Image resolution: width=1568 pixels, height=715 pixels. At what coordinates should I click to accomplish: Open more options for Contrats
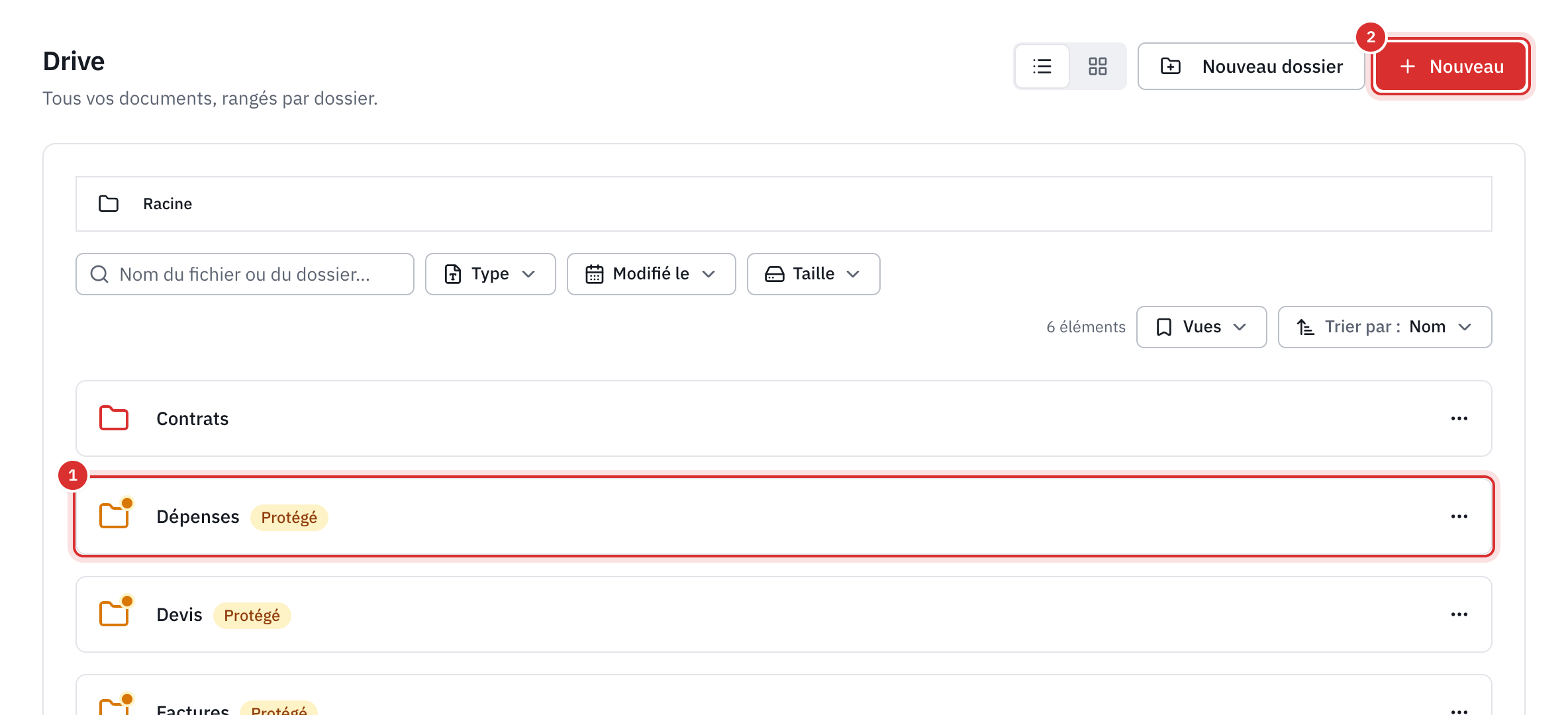(1459, 418)
